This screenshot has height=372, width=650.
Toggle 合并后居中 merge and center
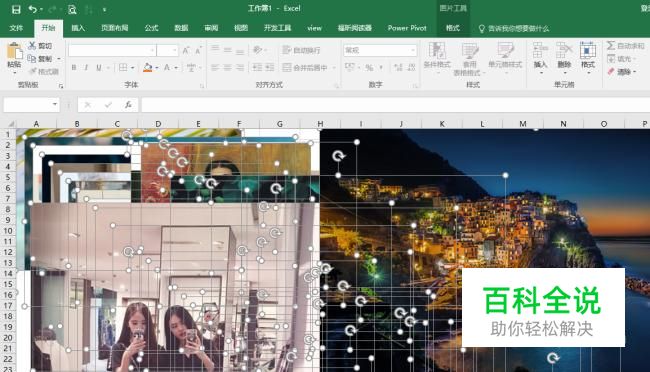[x=305, y=67]
